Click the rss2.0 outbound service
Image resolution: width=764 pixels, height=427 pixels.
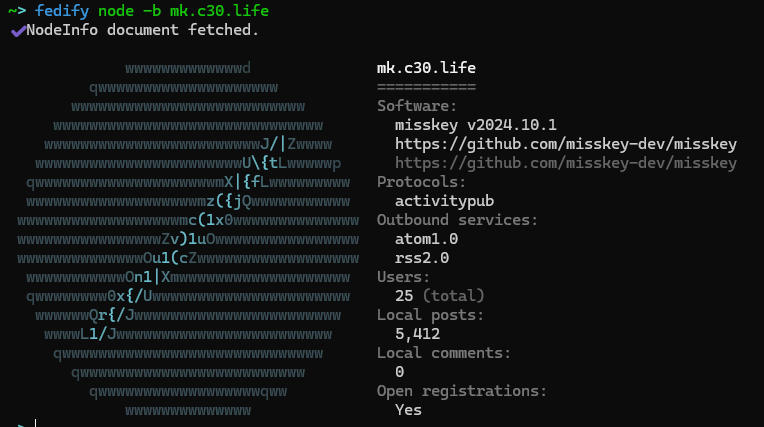(x=422, y=258)
